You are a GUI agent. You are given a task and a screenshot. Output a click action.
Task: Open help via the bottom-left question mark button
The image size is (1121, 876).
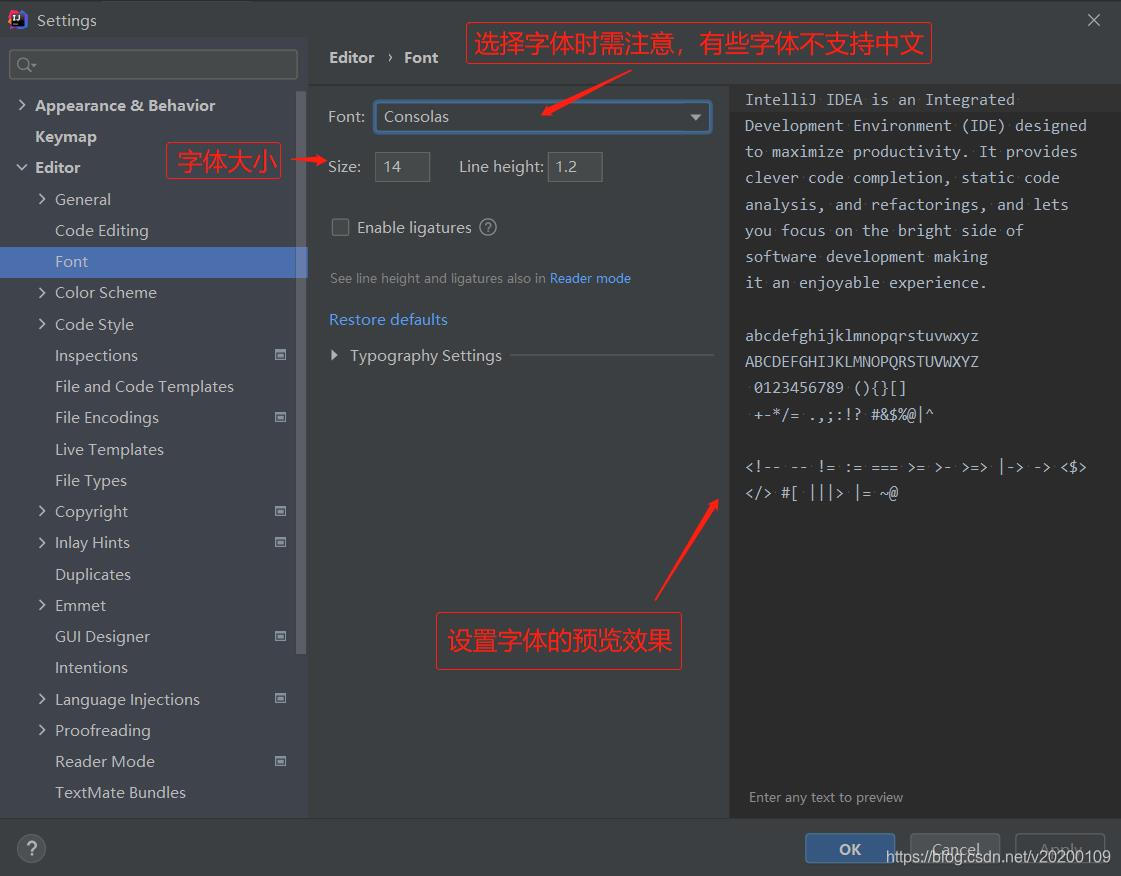tap(31, 849)
